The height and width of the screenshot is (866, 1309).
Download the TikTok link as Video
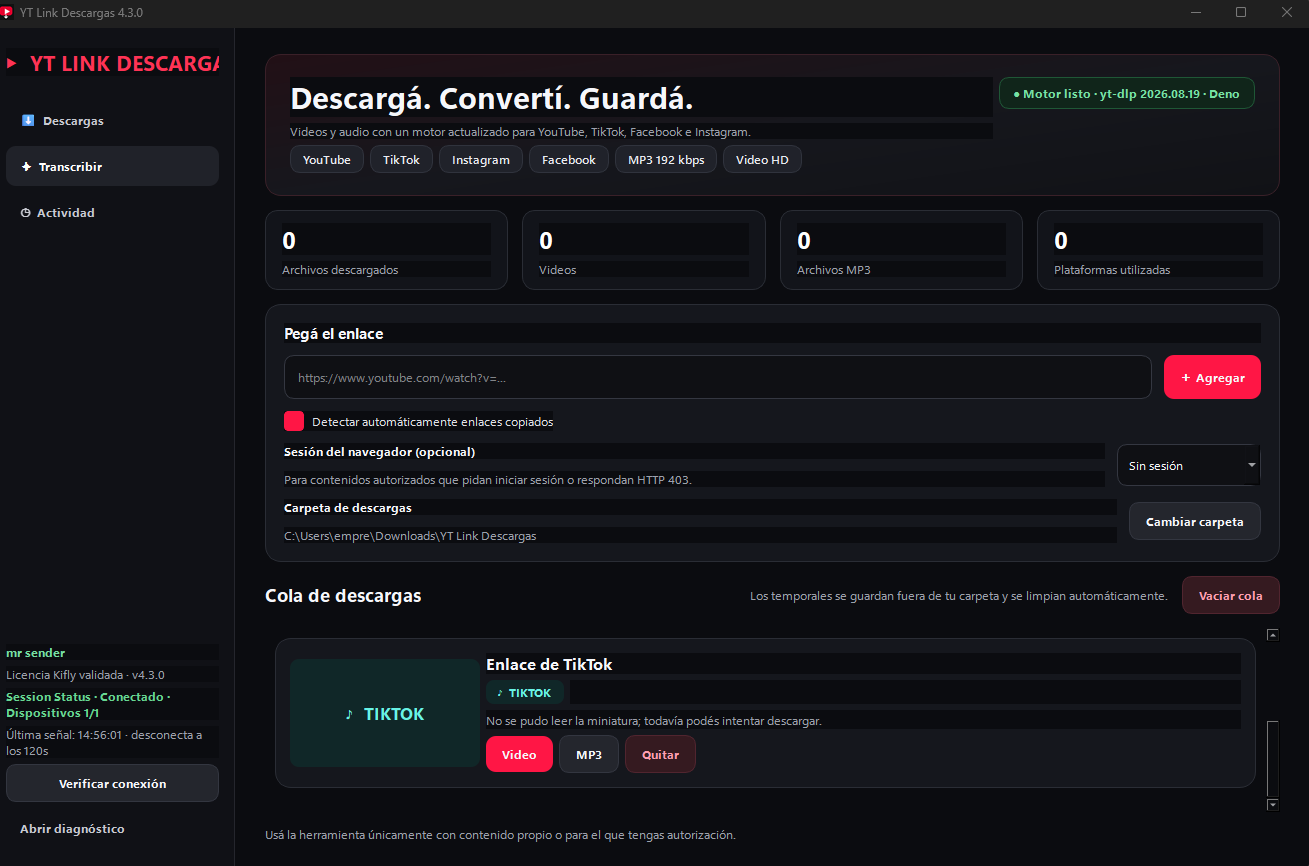pyautogui.click(x=519, y=755)
